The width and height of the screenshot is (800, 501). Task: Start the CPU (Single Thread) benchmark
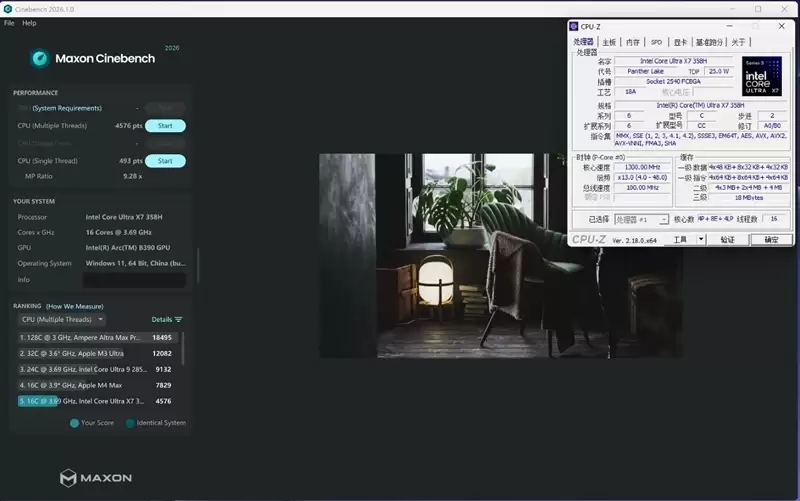point(165,161)
